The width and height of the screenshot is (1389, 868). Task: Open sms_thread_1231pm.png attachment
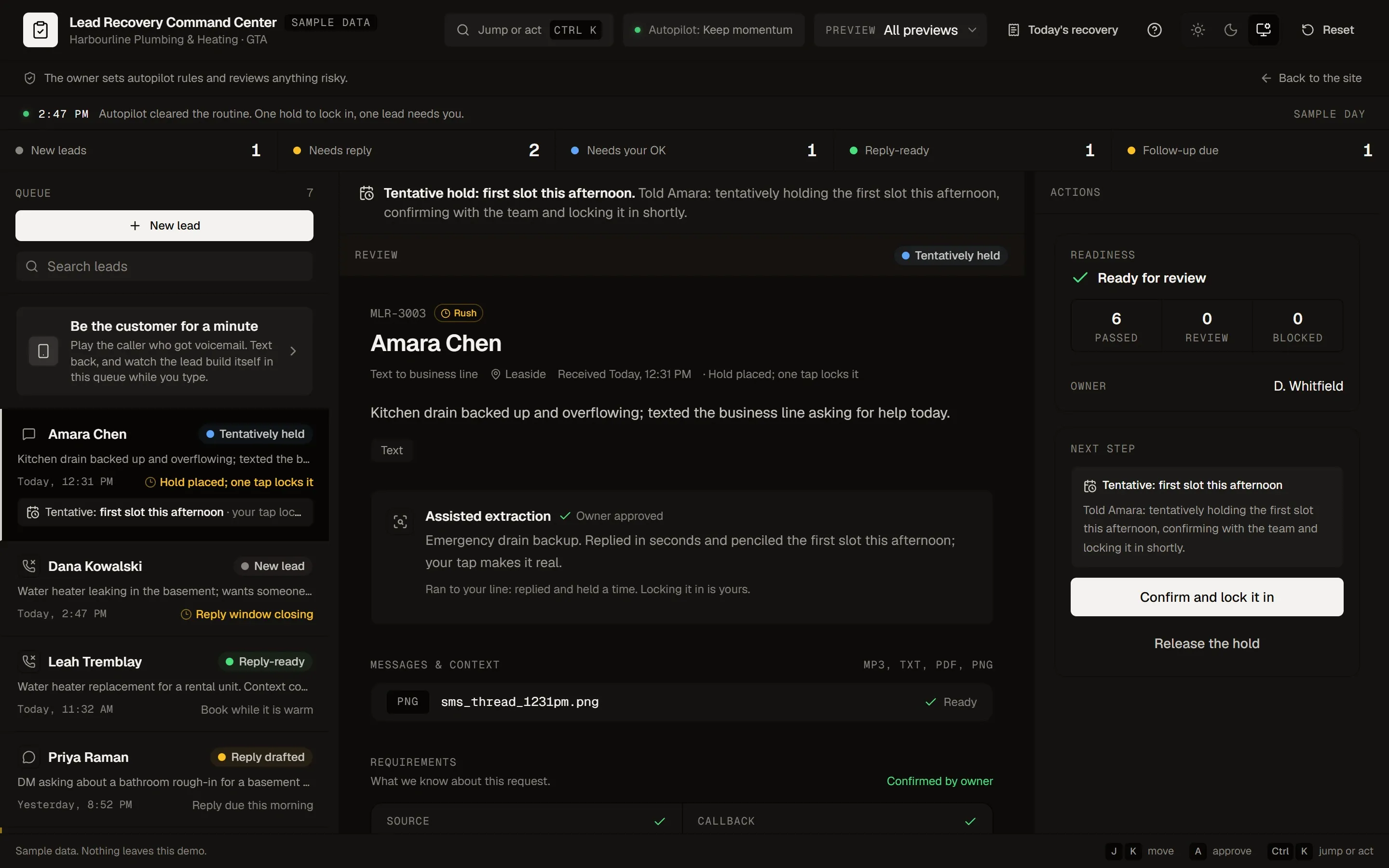[681, 702]
